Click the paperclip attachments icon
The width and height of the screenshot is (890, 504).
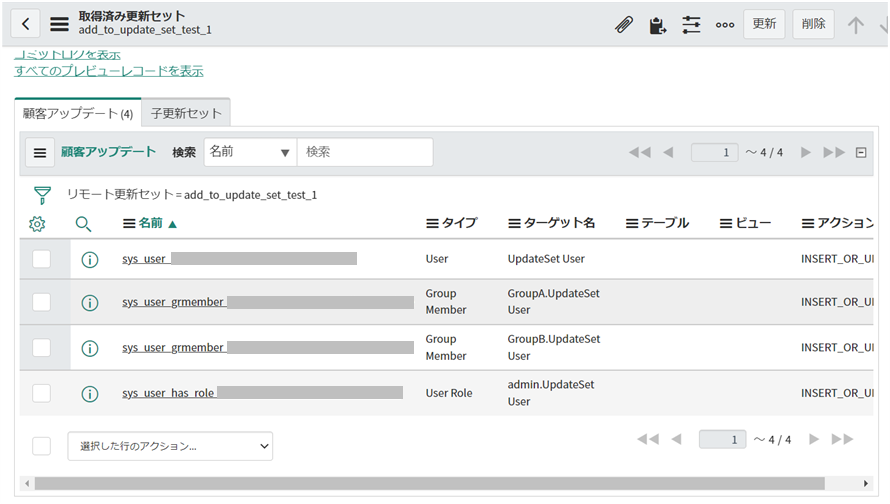pyautogui.click(x=624, y=24)
